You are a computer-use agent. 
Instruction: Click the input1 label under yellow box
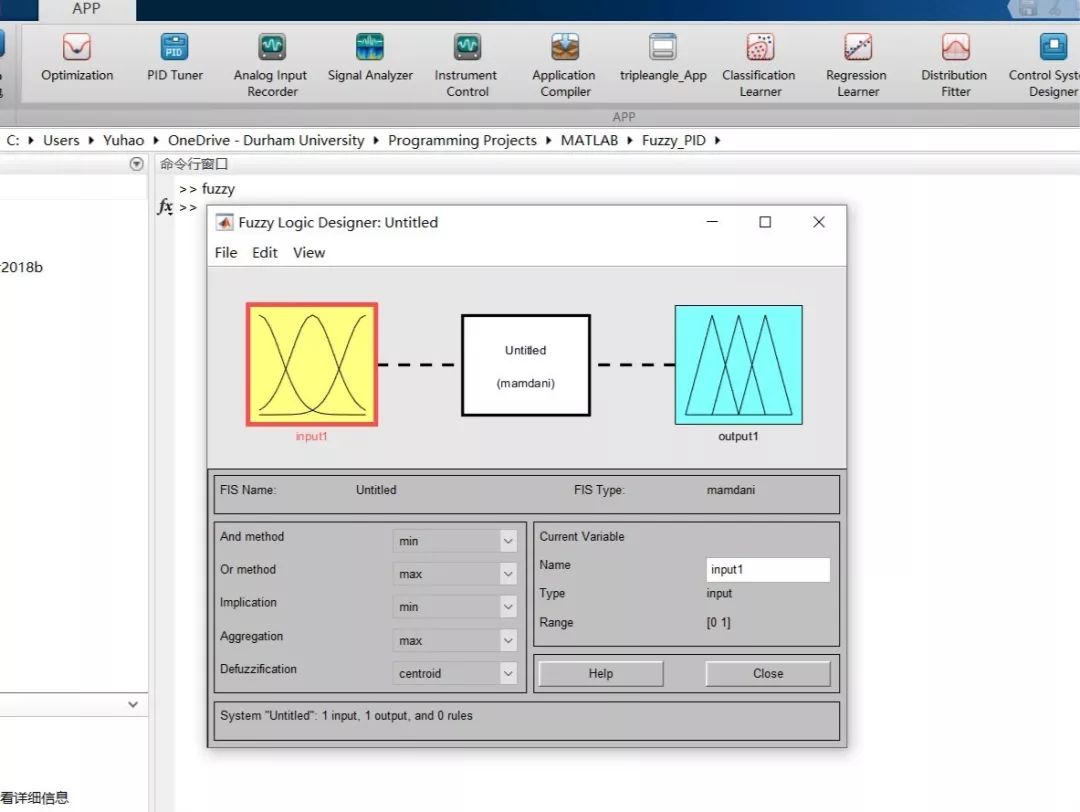[x=311, y=436]
